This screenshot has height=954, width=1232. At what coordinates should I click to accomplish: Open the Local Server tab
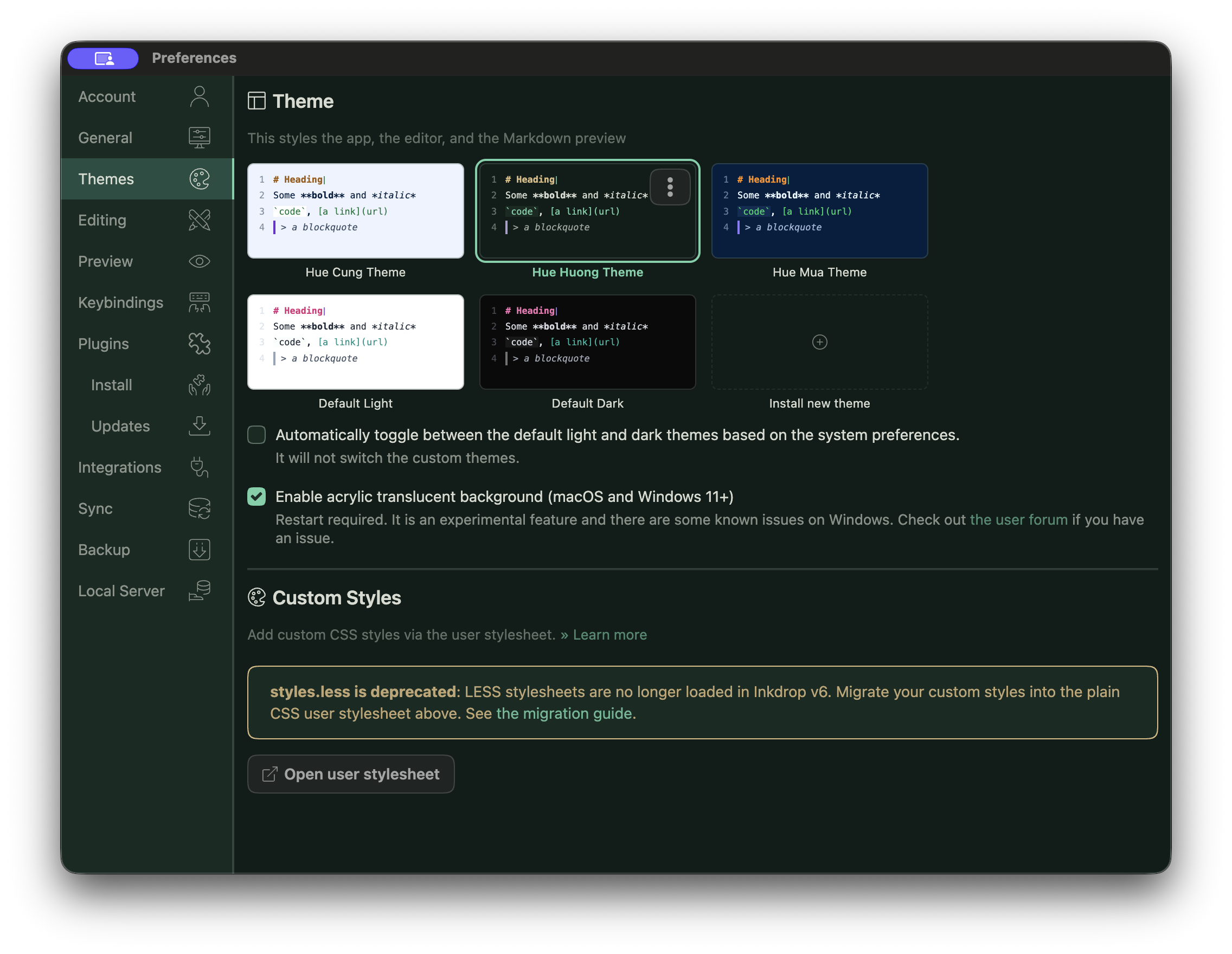146,590
